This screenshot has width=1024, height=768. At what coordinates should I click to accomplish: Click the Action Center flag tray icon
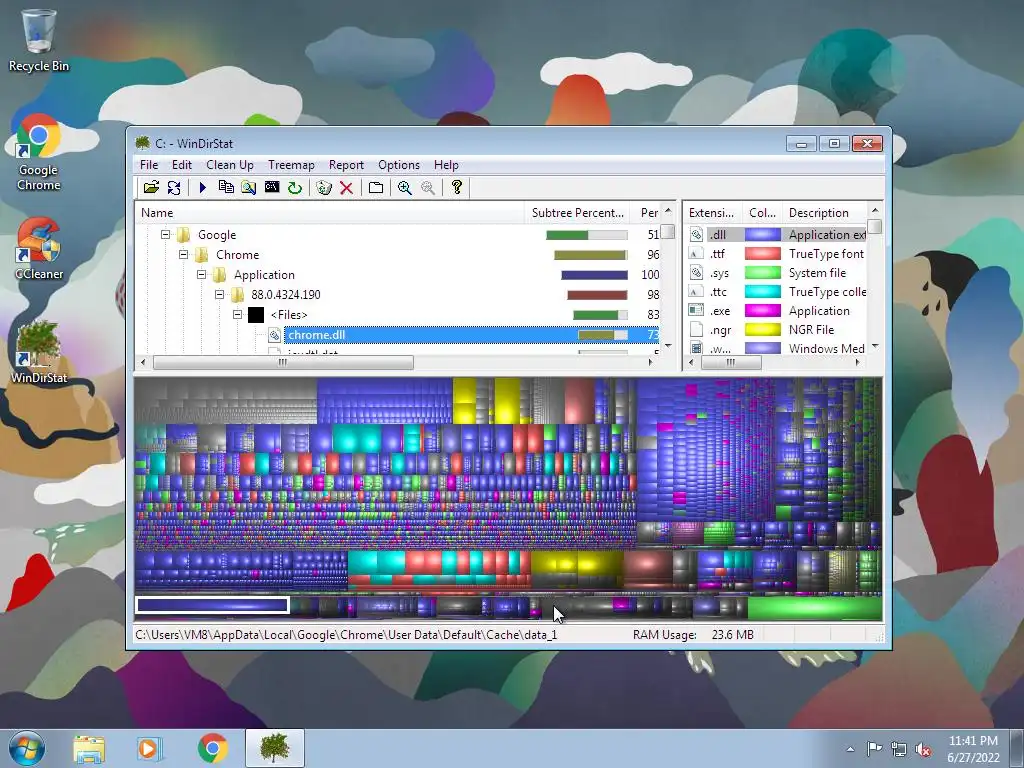[x=874, y=749]
